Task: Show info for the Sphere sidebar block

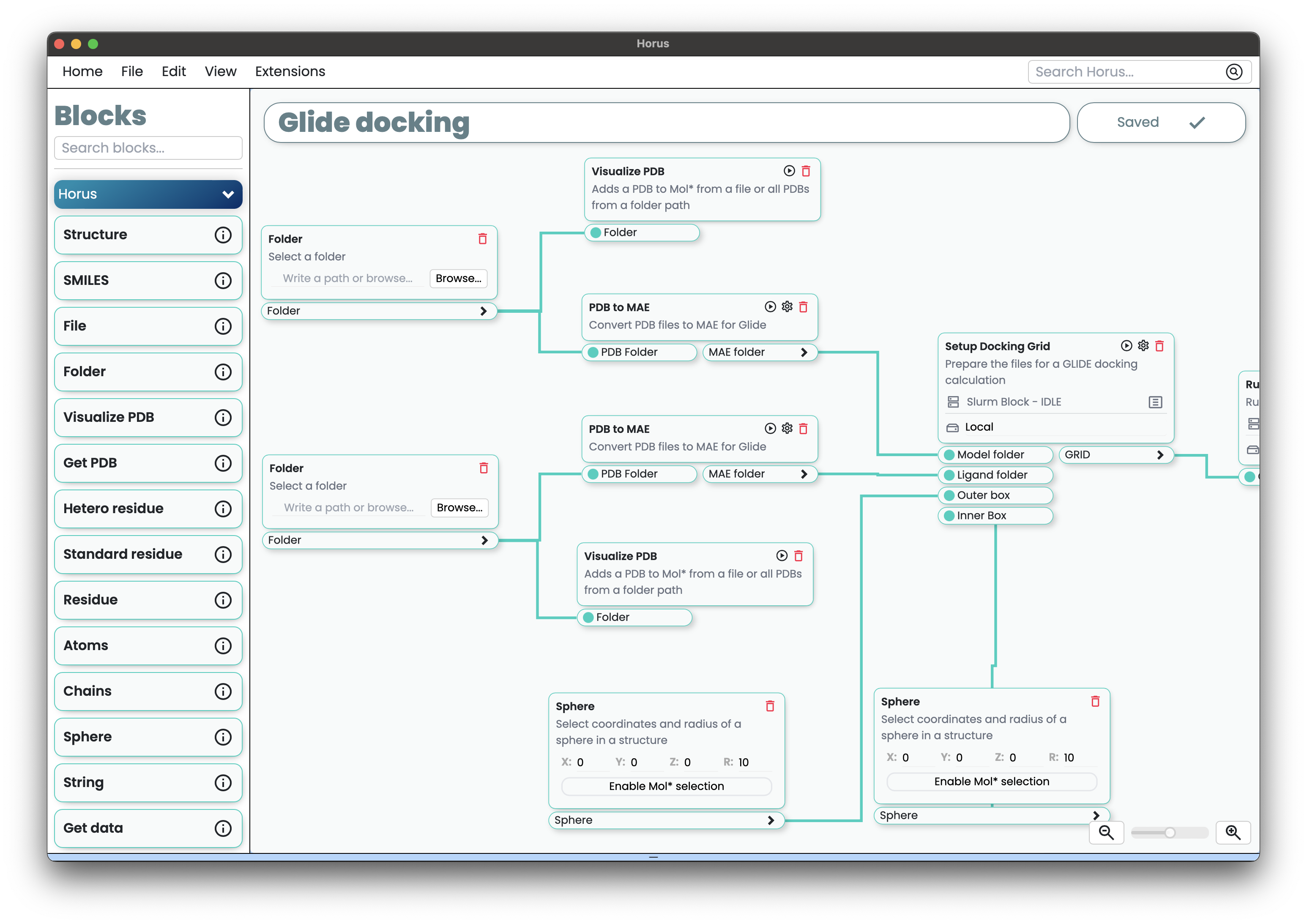Action: [x=223, y=737]
